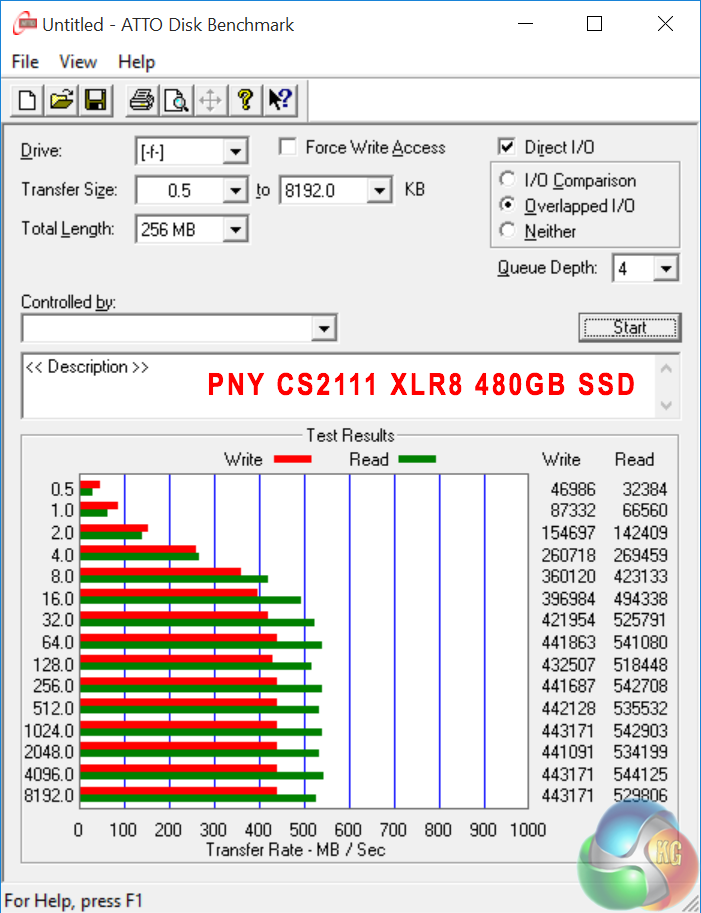Click the 1024.0 row label
This screenshot has height=913, width=701.
coord(49,730)
